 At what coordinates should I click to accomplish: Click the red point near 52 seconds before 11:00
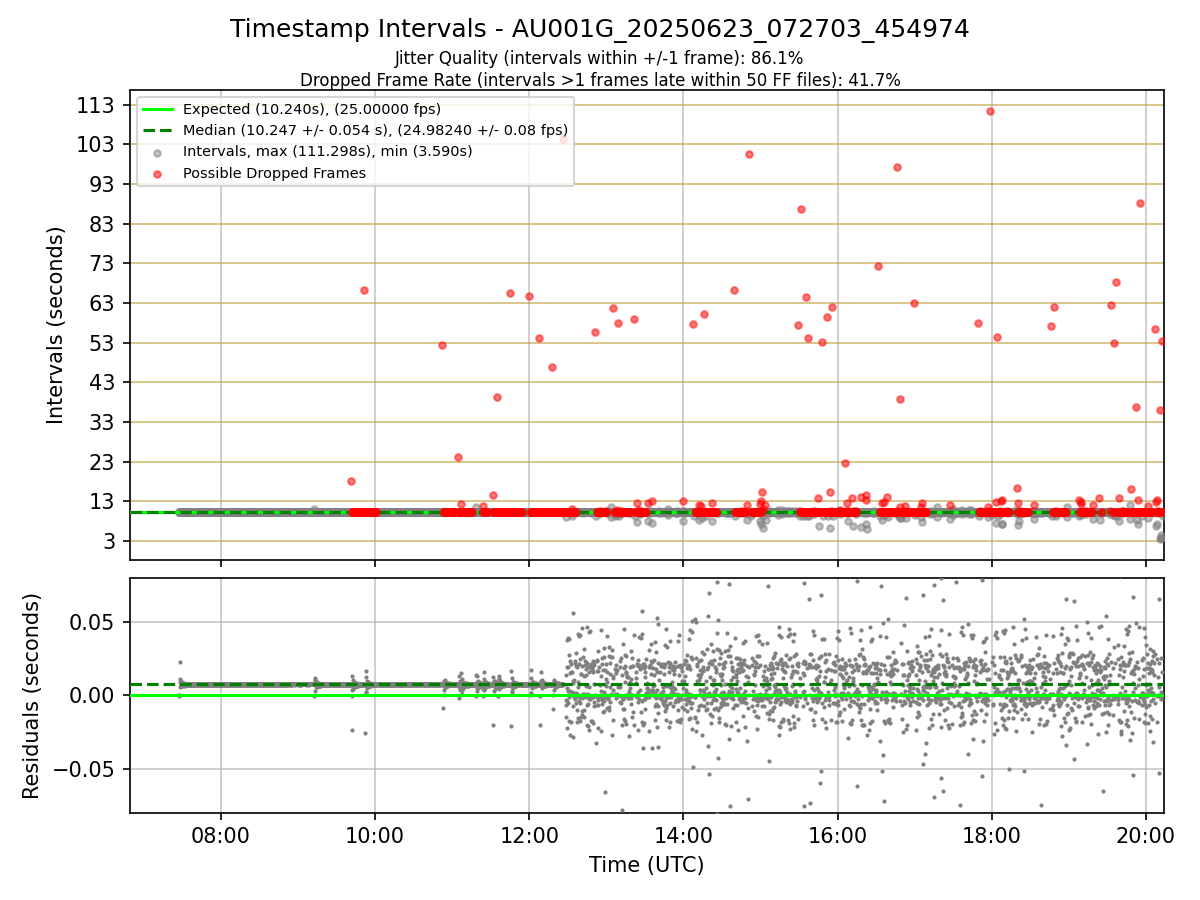pyautogui.click(x=442, y=345)
